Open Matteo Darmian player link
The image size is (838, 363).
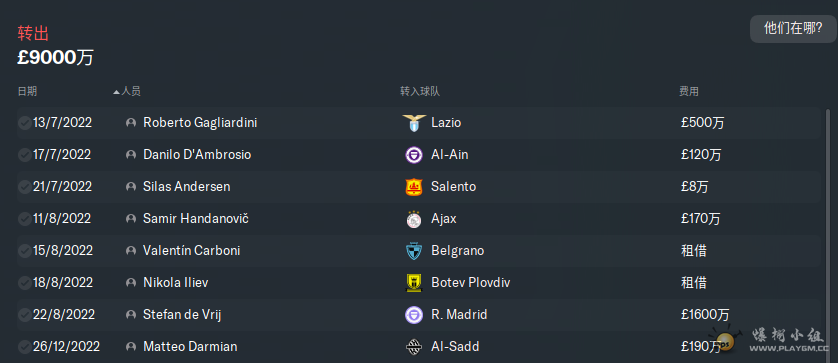[190, 347]
